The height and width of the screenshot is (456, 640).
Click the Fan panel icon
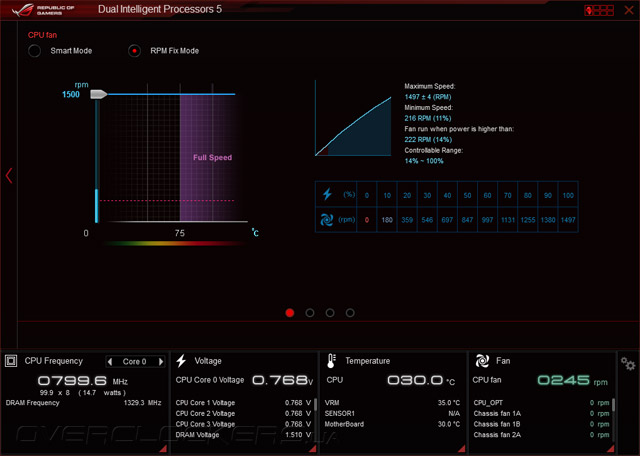tap(482, 361)
